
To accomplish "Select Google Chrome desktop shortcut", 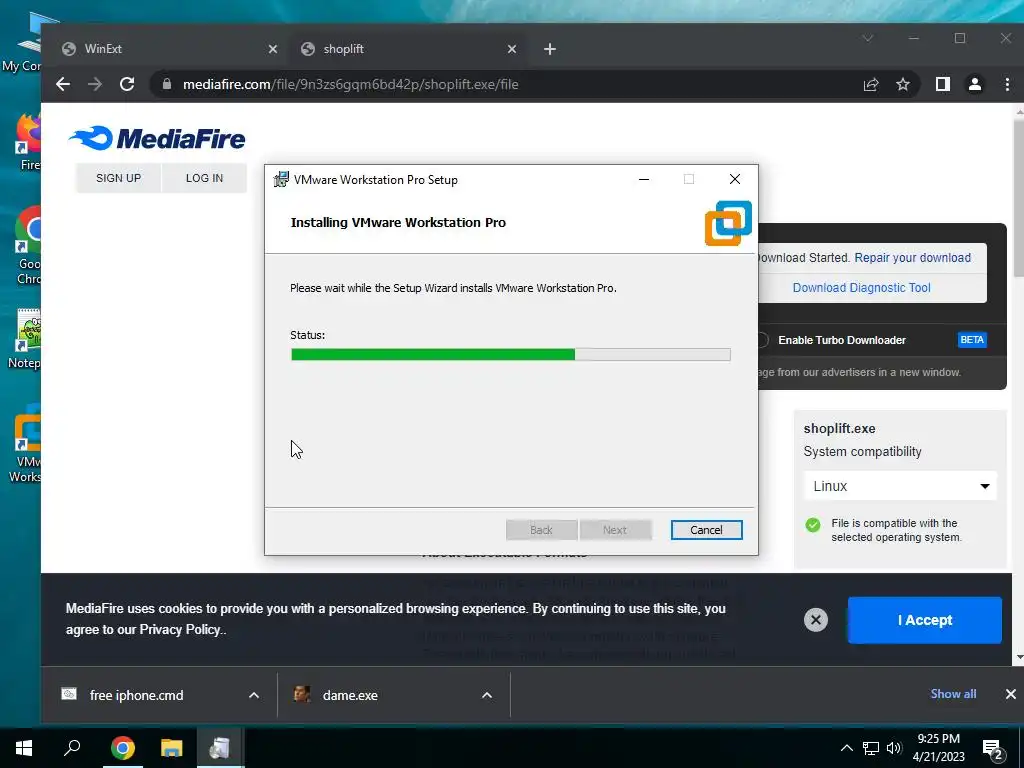I will tap(27, 246).
